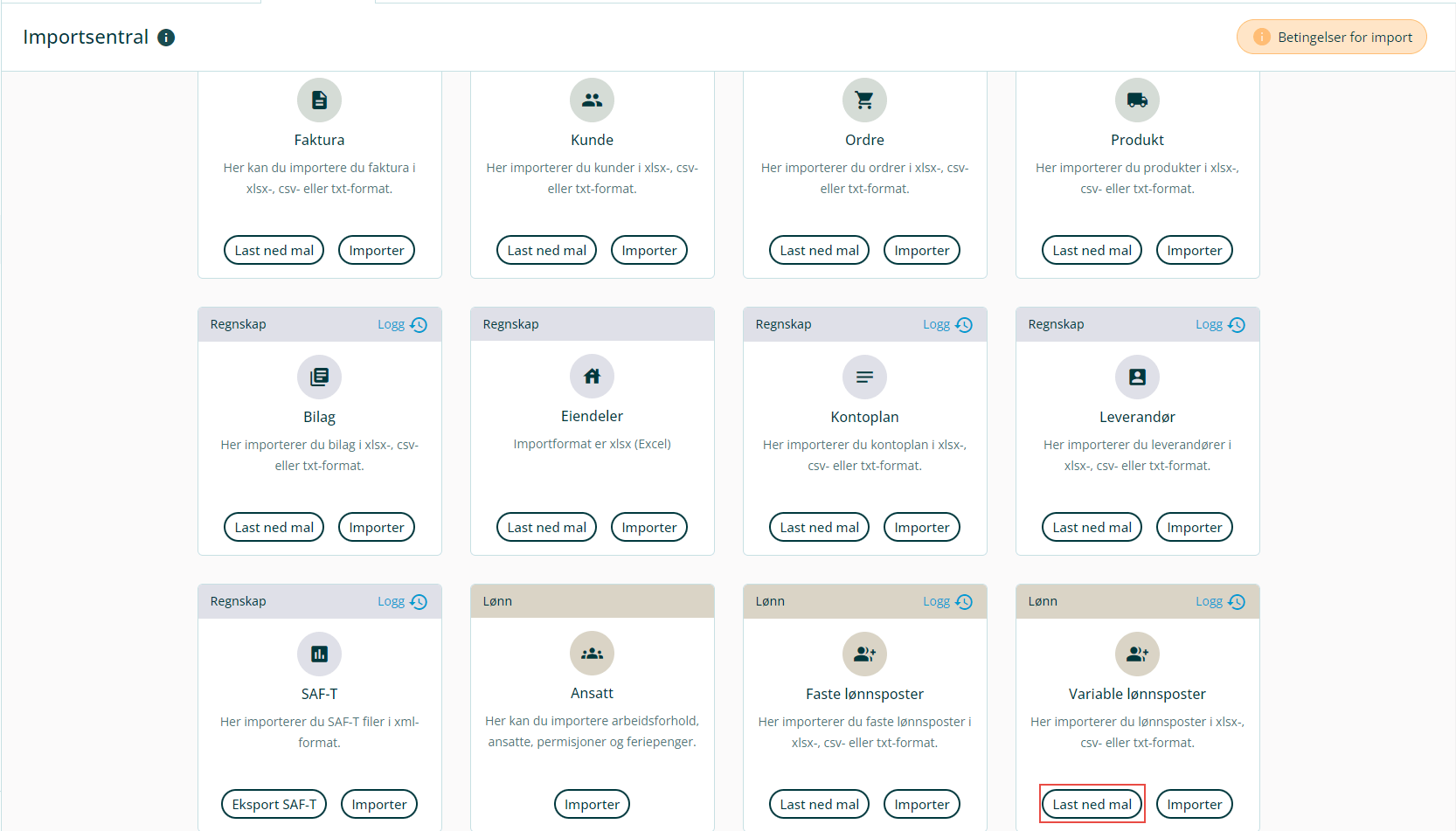The image size is (1456, 831).
Task: View the Kontoplan import Logg
Action: pyautogui.click(x=946, y=325)
